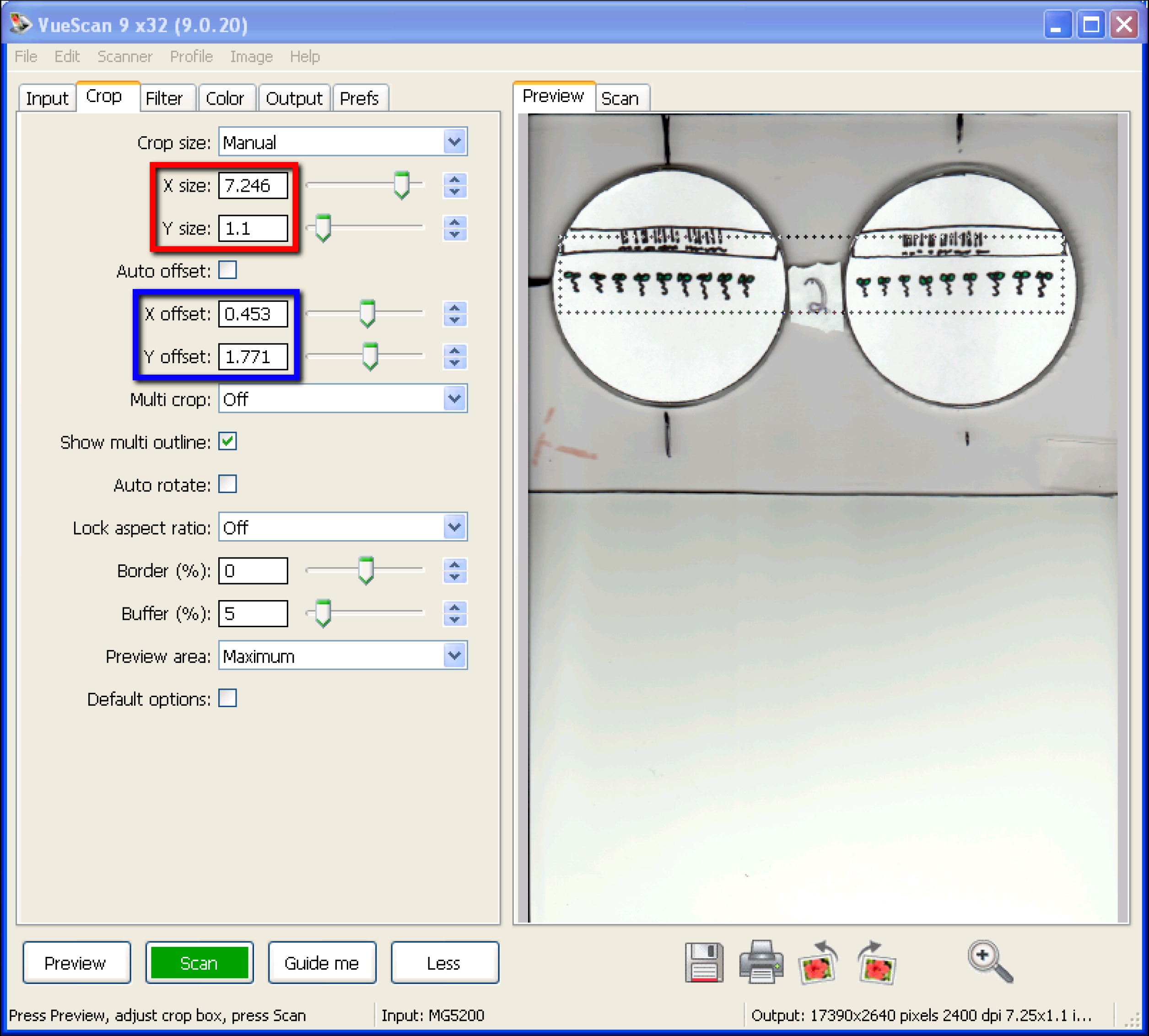Click the Border (%) slider handle

click(x=366, y=570)
